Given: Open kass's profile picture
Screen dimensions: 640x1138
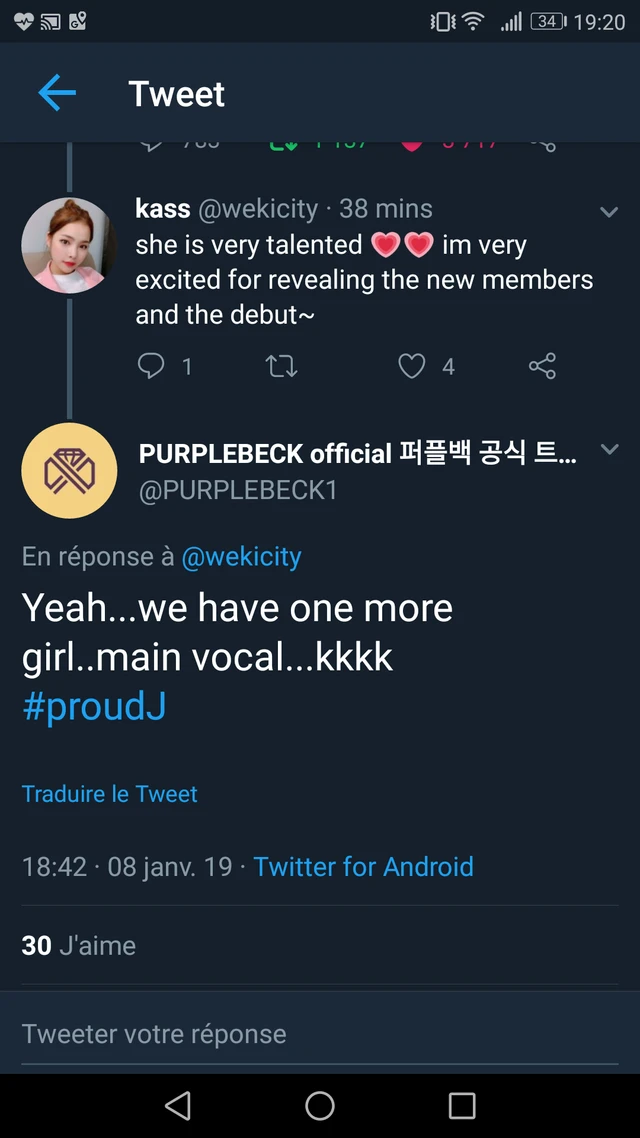Looking at the screenshot, I should pyautogui.click(x=69, y=245).
